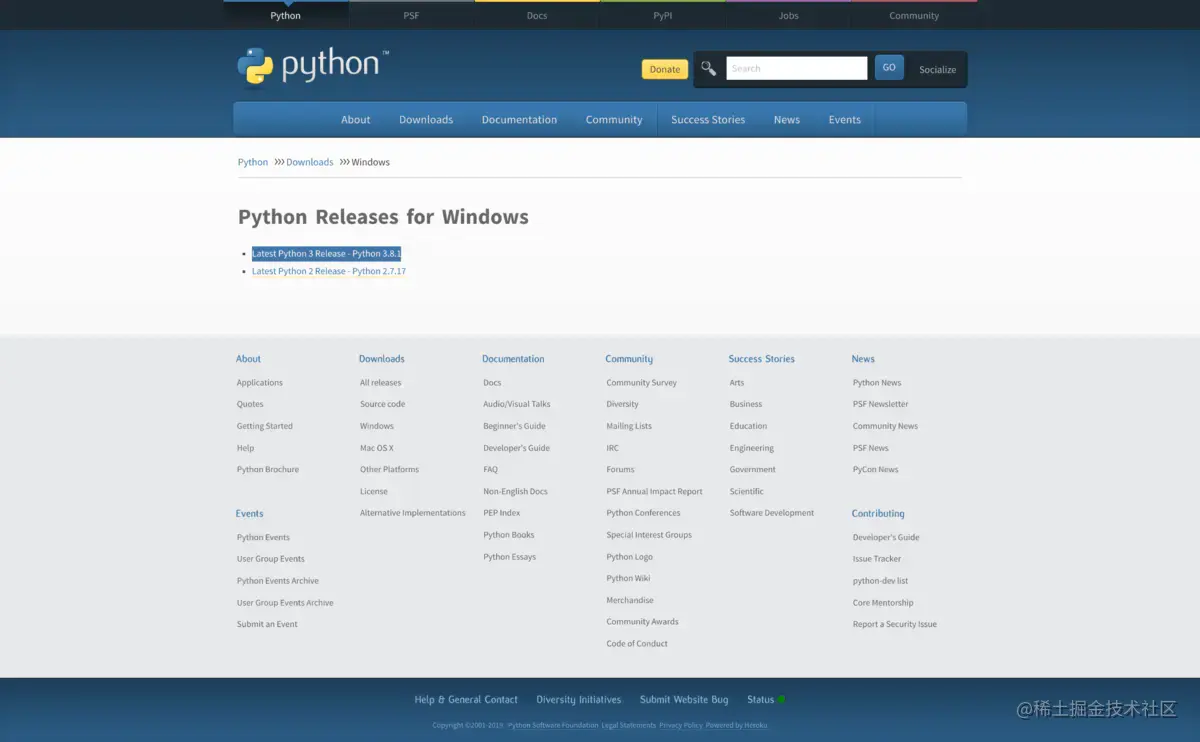Open footer Submit an Event link
The width and height of the screenshot is (1200, 742).
[267, 624]
